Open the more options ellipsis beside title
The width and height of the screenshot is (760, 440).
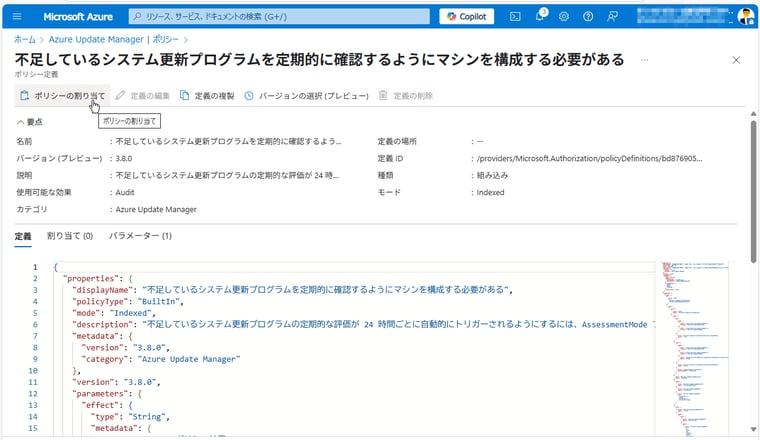[644, 60]
